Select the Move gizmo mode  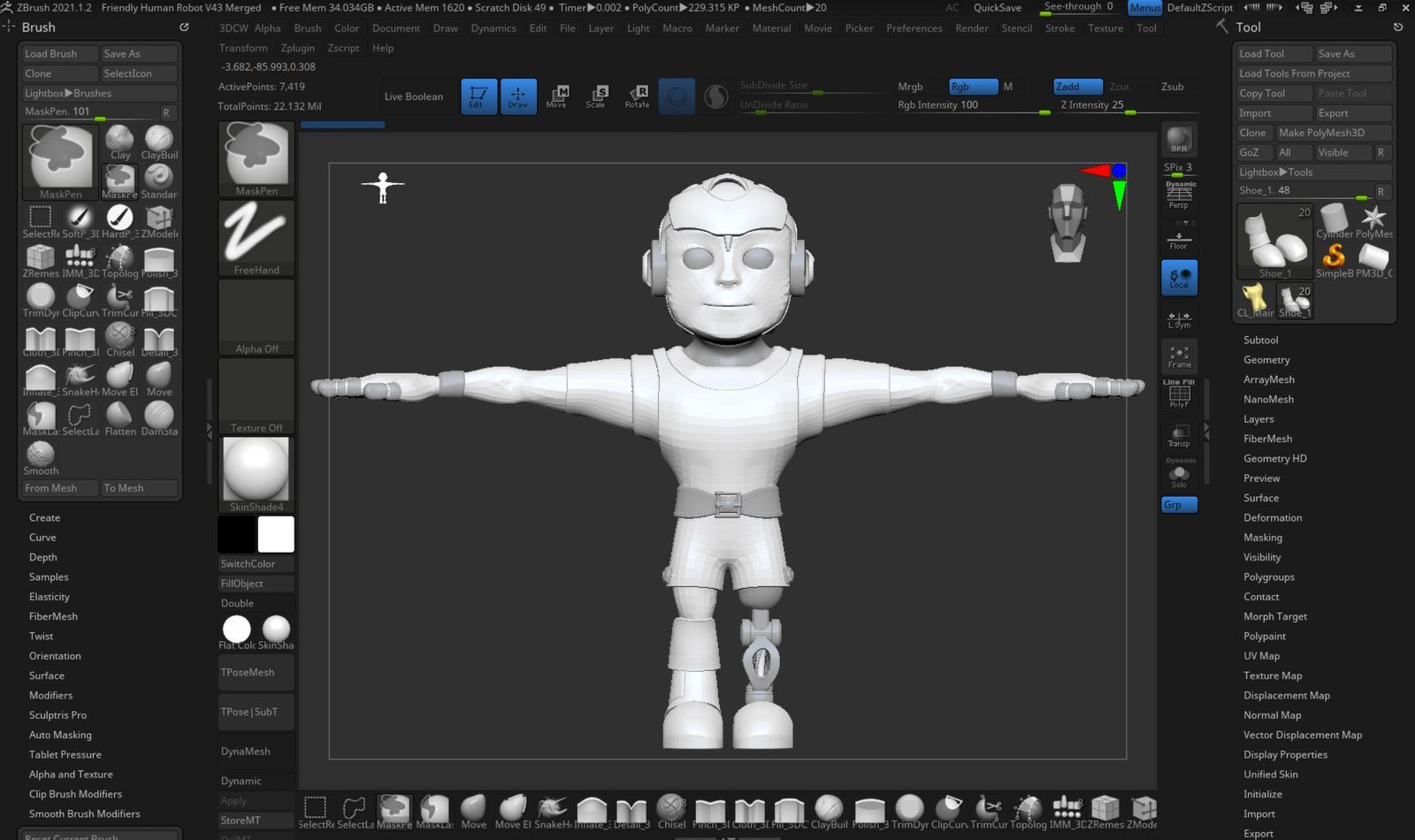[x=556, y=96]
